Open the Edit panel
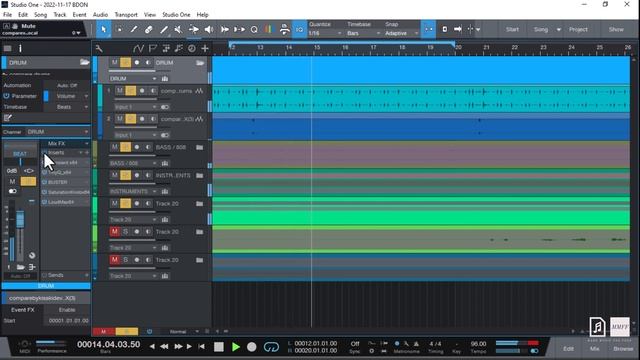 (x=568, y=349)
